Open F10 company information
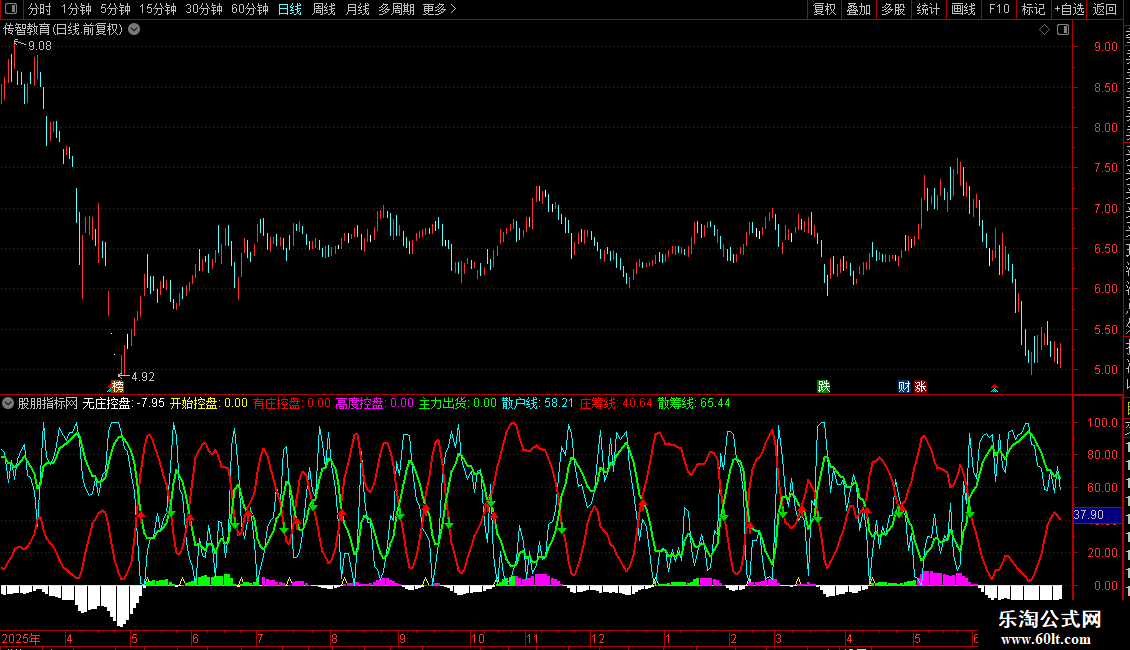 click(x=999, y=9)
